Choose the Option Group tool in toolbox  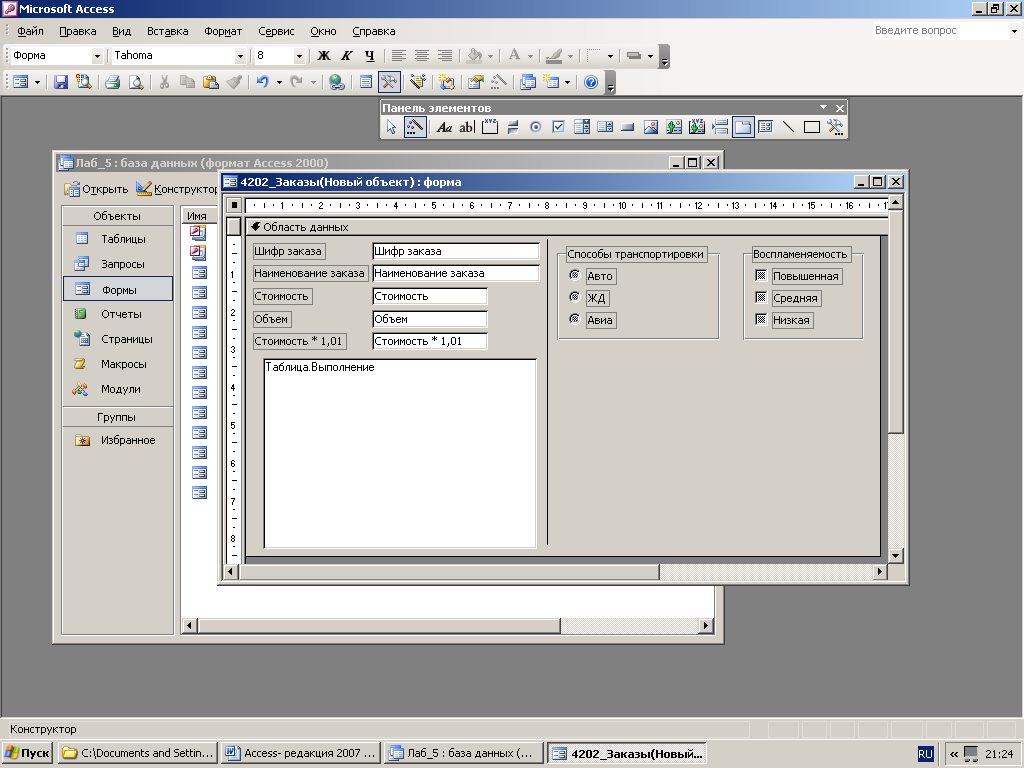[x=490, y=127]
